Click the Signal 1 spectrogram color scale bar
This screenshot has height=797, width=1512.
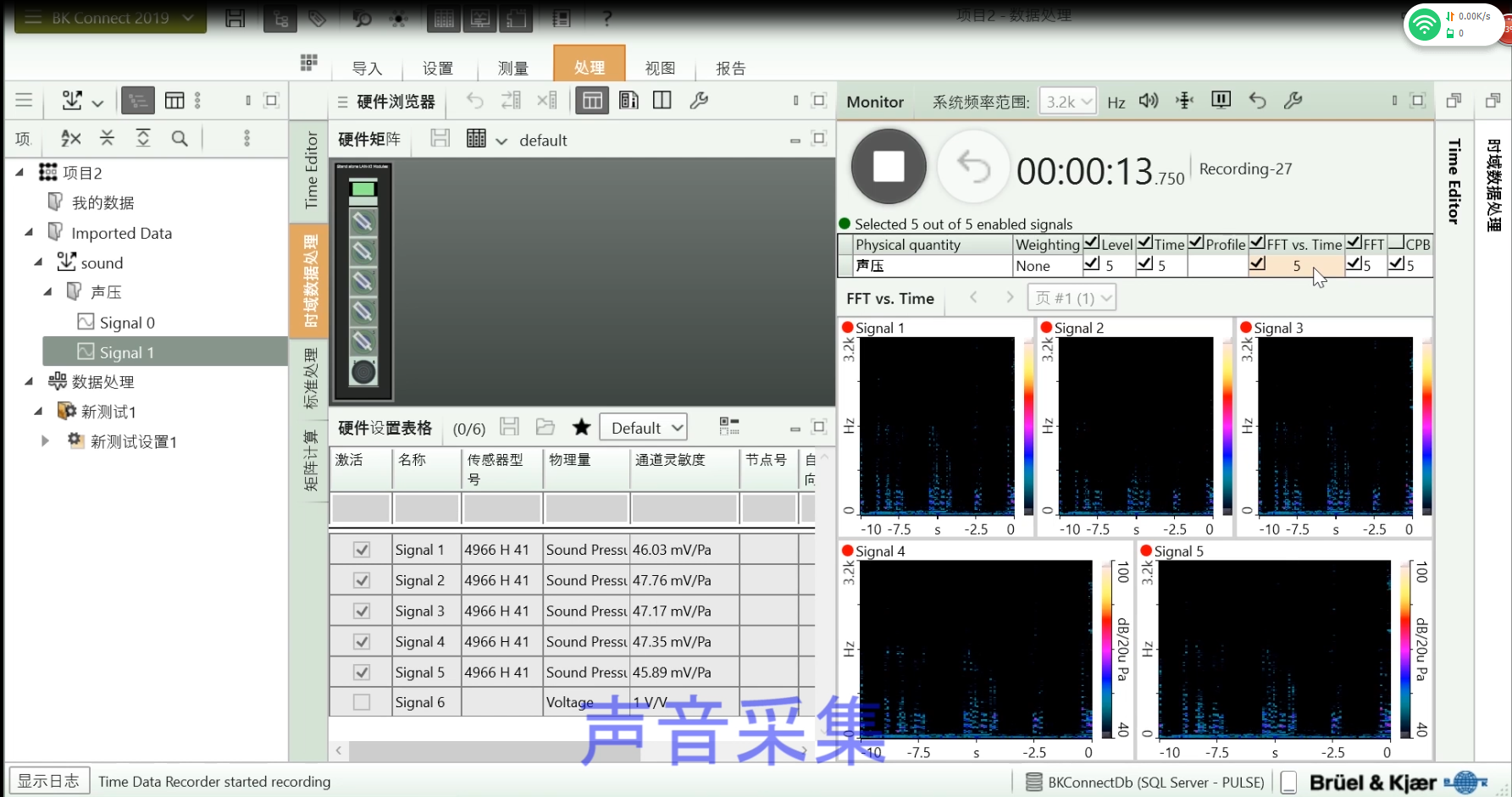tap(1028, 426)
